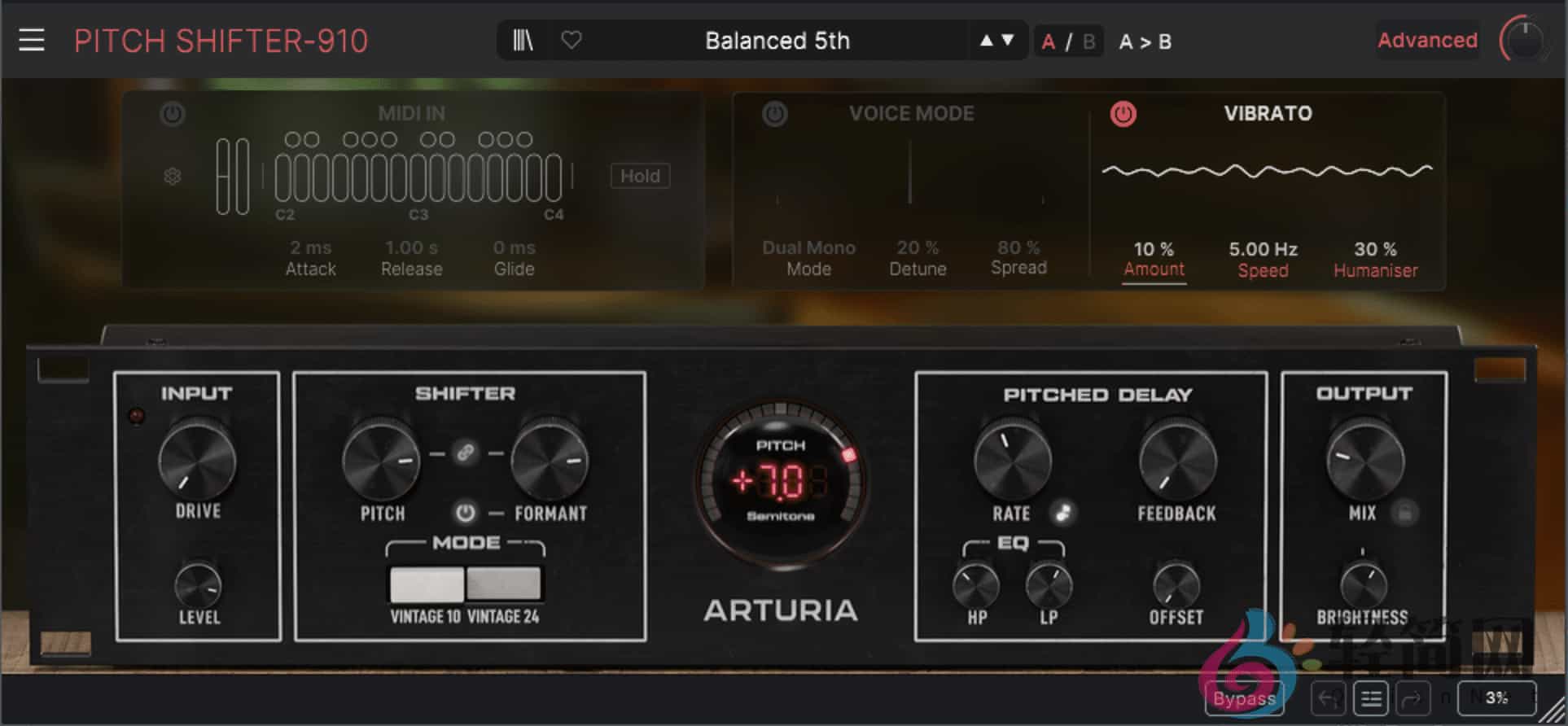Select the vibrato Amount parameter
The width and height of the screenshot is (1568, 726).
[1154, 269]
